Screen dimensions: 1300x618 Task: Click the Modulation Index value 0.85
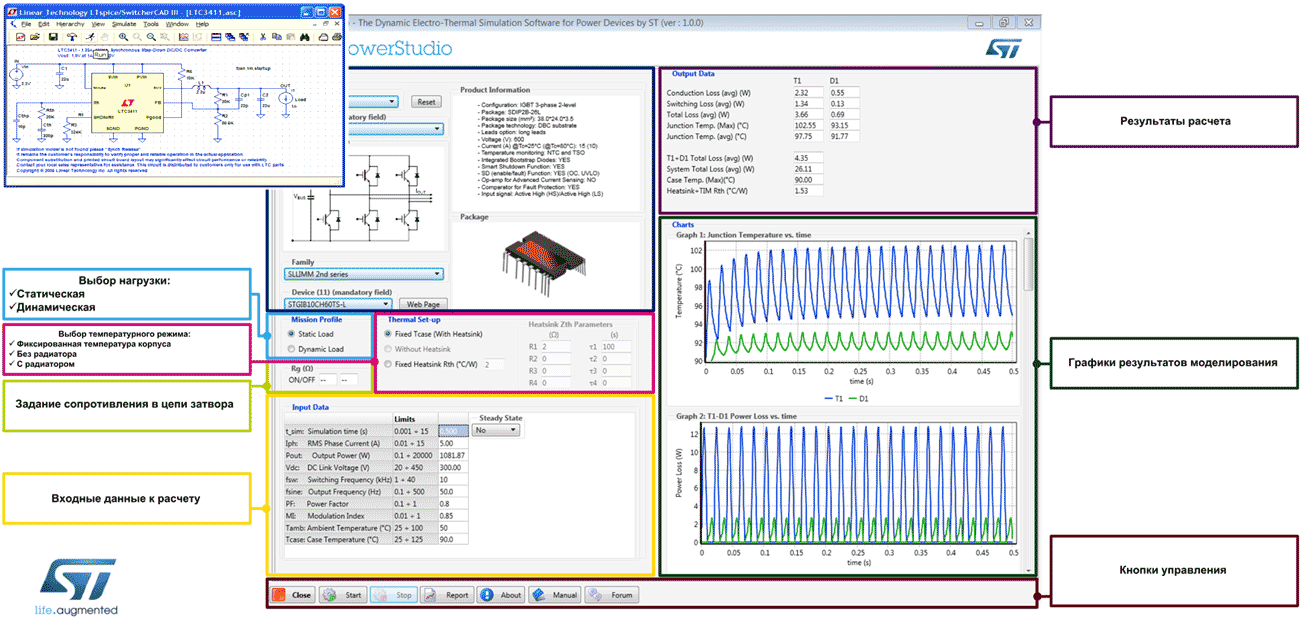click(x=452, y=516)
